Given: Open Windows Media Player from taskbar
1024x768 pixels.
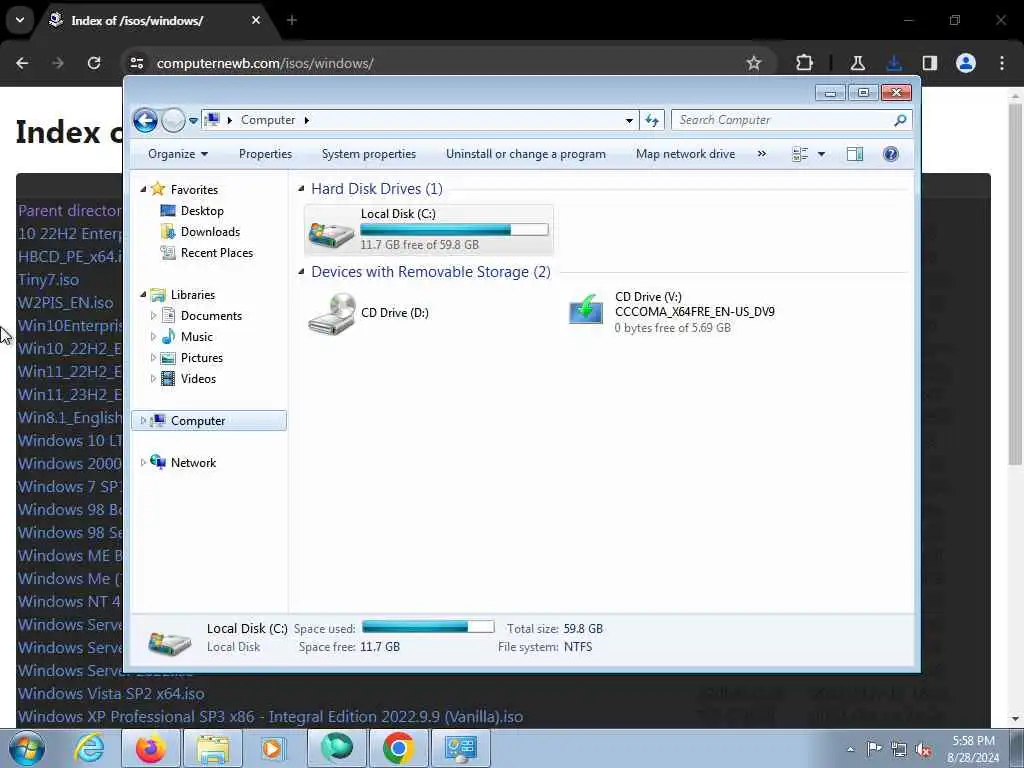Looking at the screenshot, I should (x=272, y=748).
